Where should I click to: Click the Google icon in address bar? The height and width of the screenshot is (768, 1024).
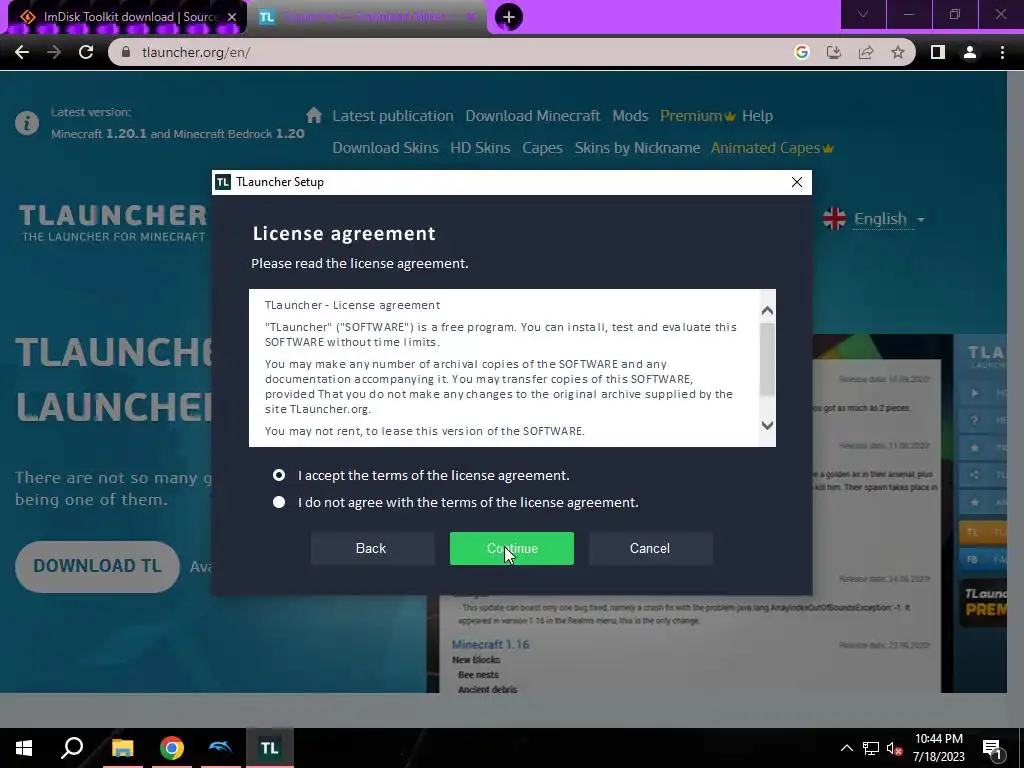click(802, 52)
